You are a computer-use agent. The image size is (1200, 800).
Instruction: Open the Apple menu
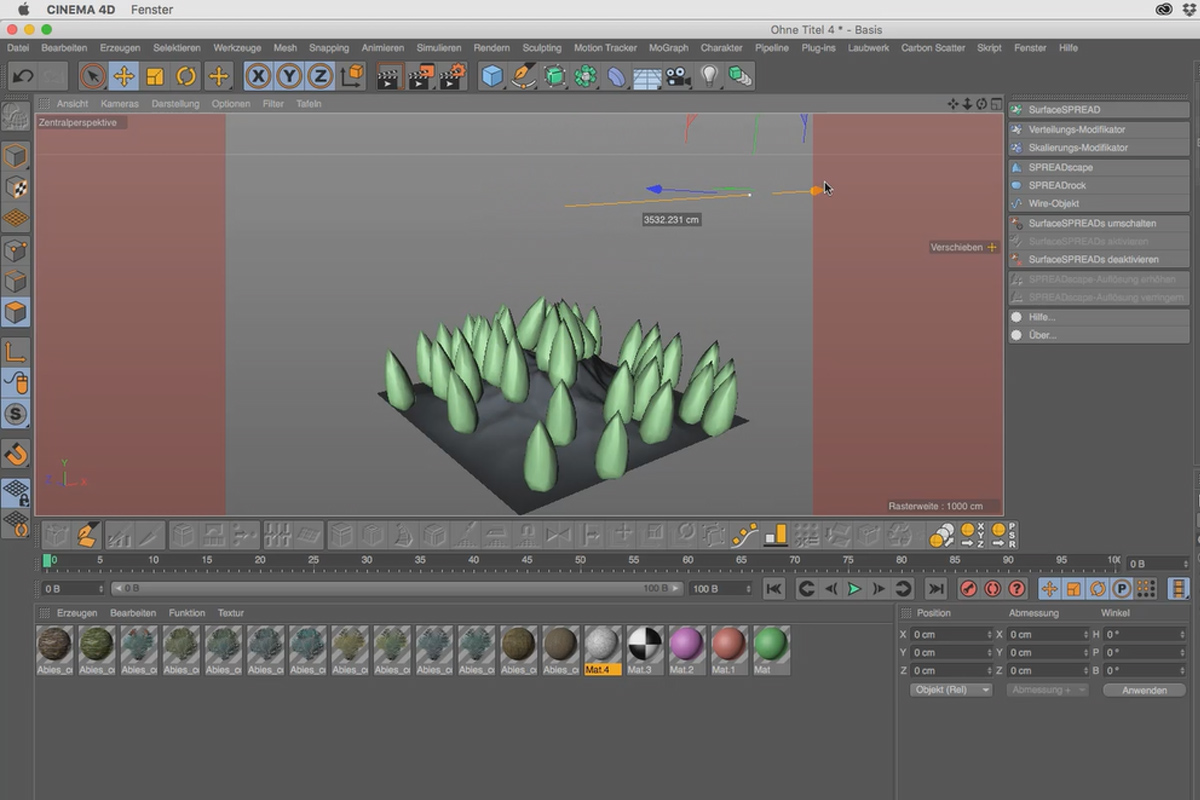click(x=23, y=10)
